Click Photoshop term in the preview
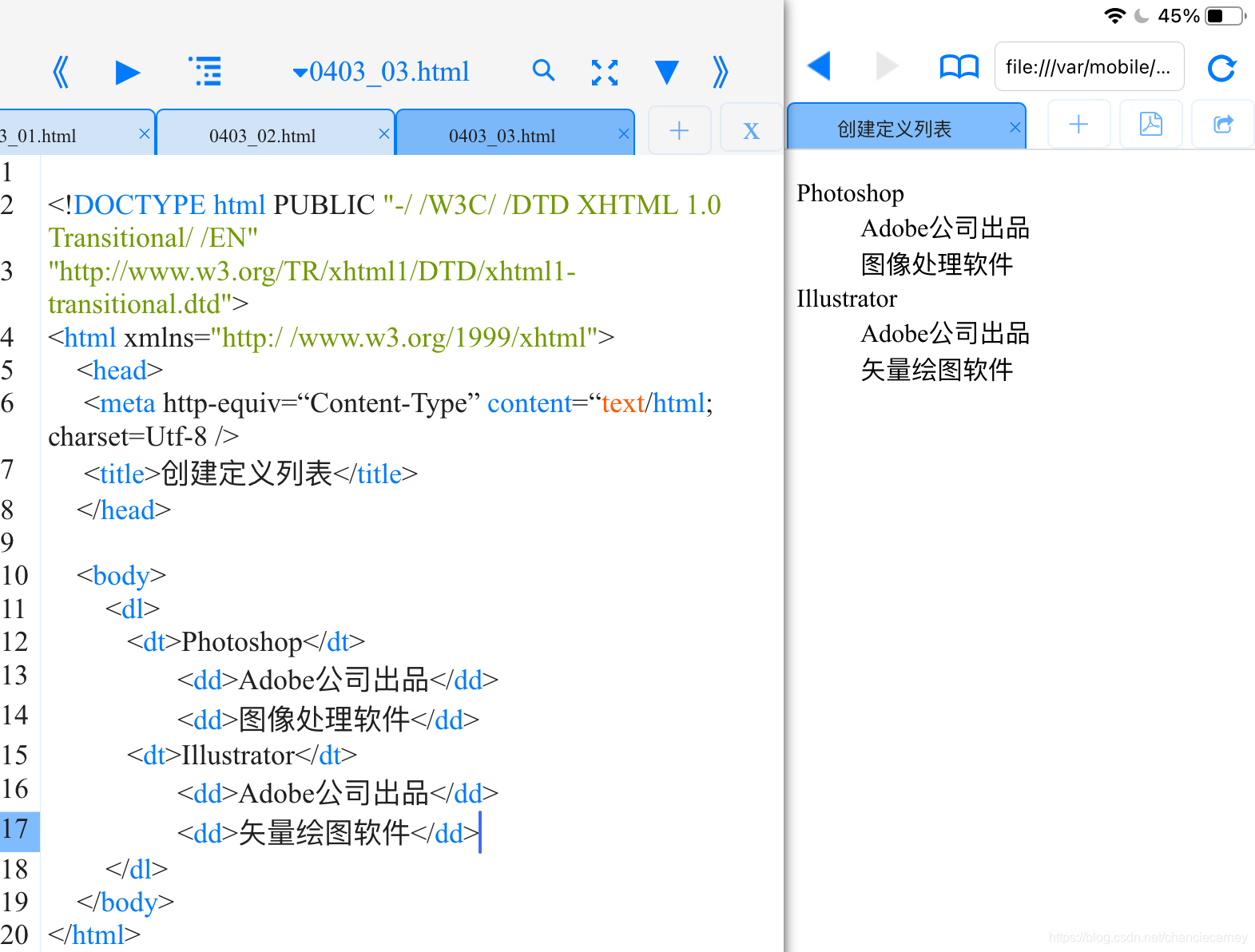This screenshot has width=1255, height=952. click(850, 193)
